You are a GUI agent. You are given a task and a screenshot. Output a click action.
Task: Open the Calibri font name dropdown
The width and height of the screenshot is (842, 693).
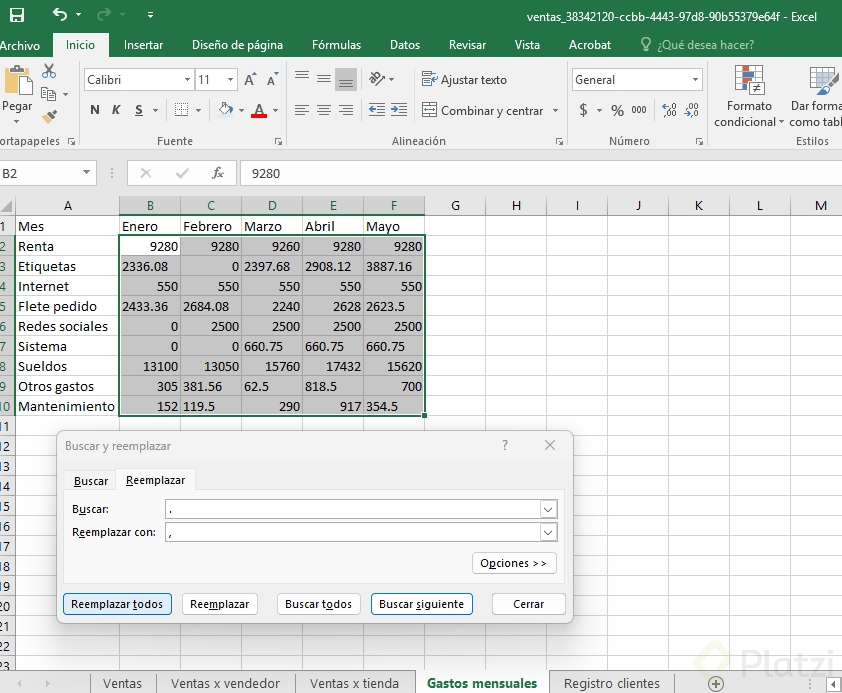[x=187, y=80]
